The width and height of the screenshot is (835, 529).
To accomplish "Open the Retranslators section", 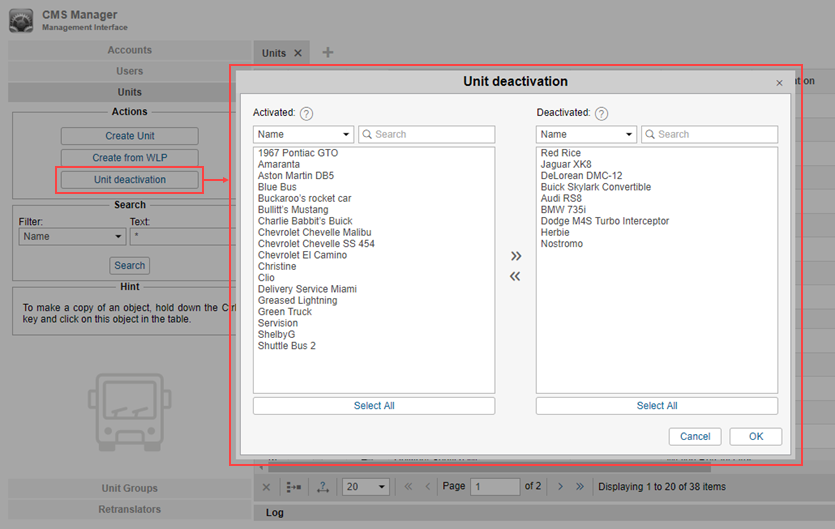I will coord(129,509).
